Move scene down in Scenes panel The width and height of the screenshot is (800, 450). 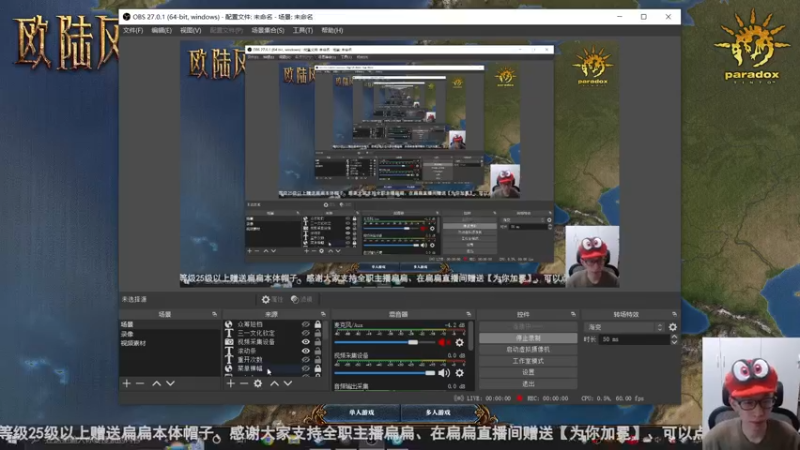[x=170, y=383]
